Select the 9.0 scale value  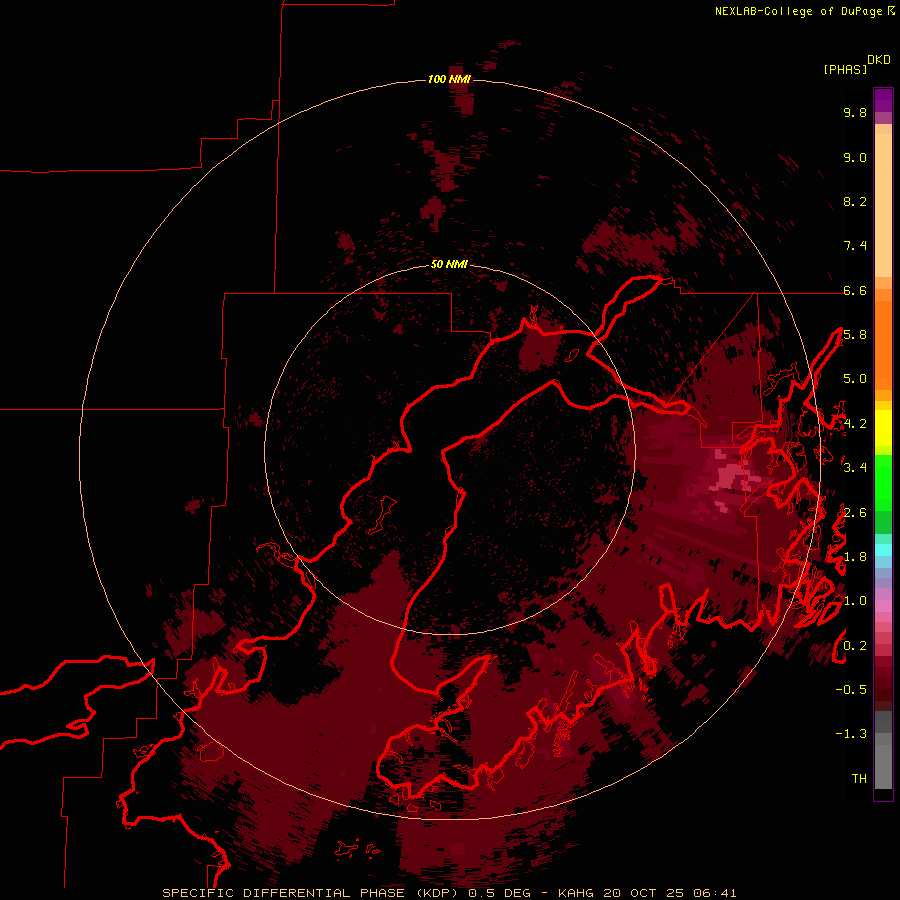point(855,157)
